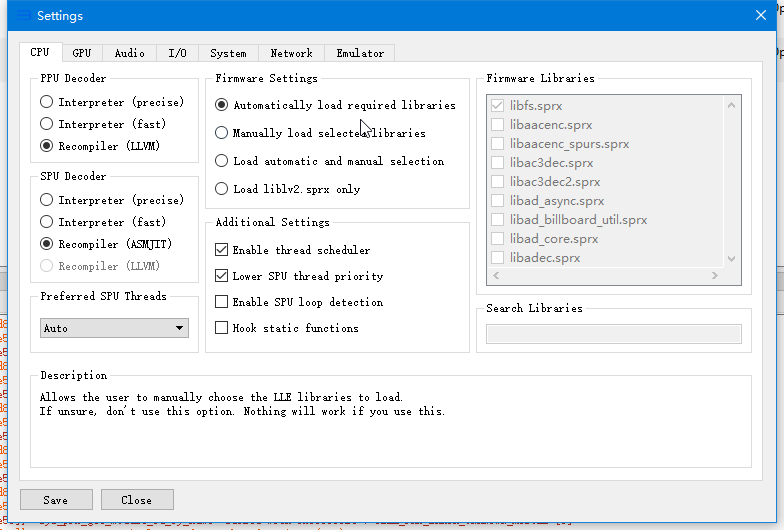Screen dimensions: 784x530
Task: Check libad_core.sprx library
Action: [x=498, y=238]
